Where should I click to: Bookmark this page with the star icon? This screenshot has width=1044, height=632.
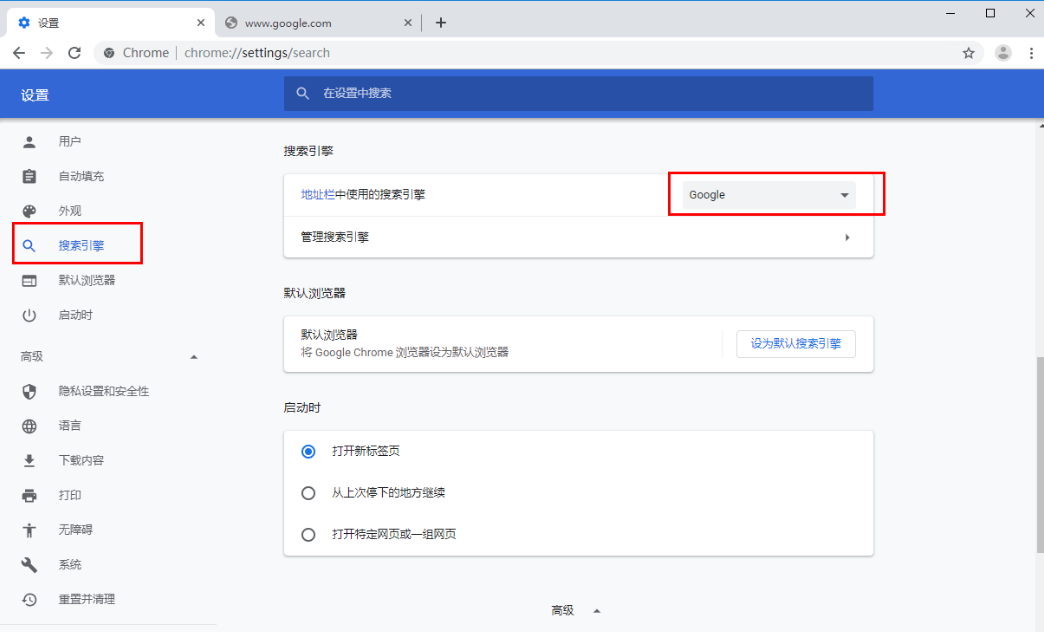[x=968, y=53]
